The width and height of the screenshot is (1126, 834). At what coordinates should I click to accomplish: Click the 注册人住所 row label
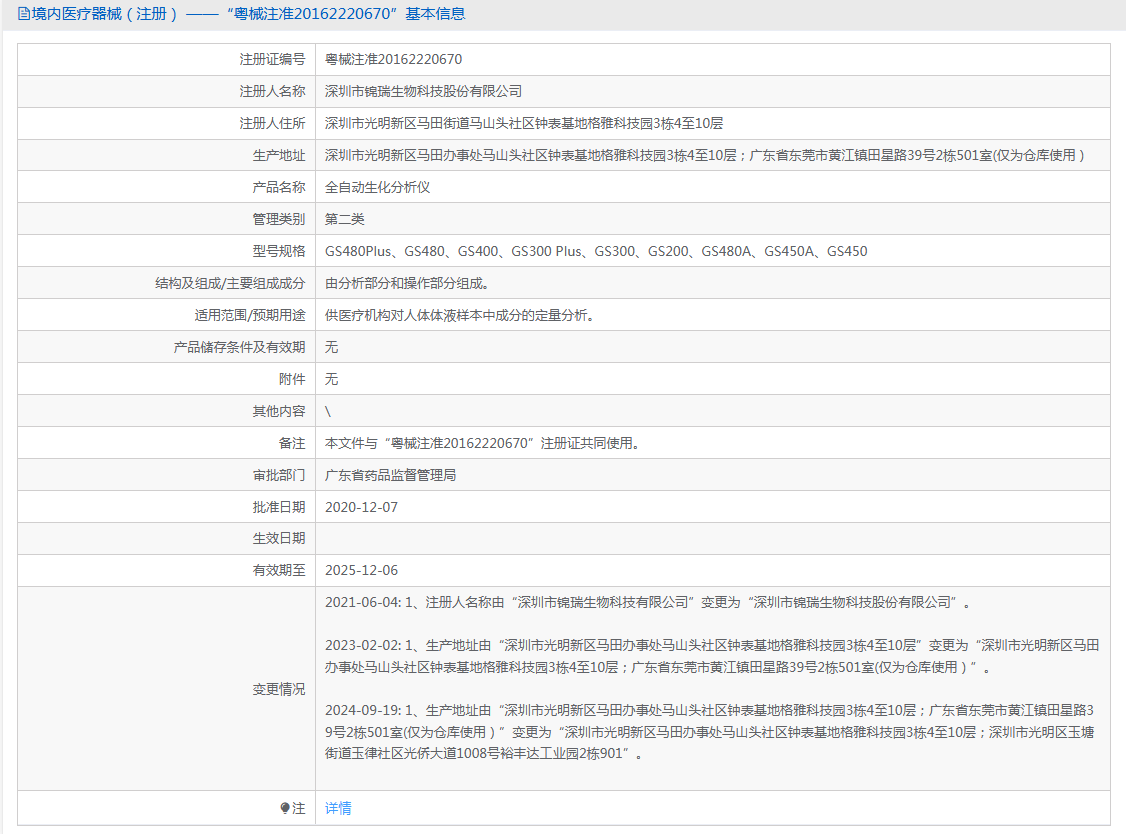click(x=272, y=124)
